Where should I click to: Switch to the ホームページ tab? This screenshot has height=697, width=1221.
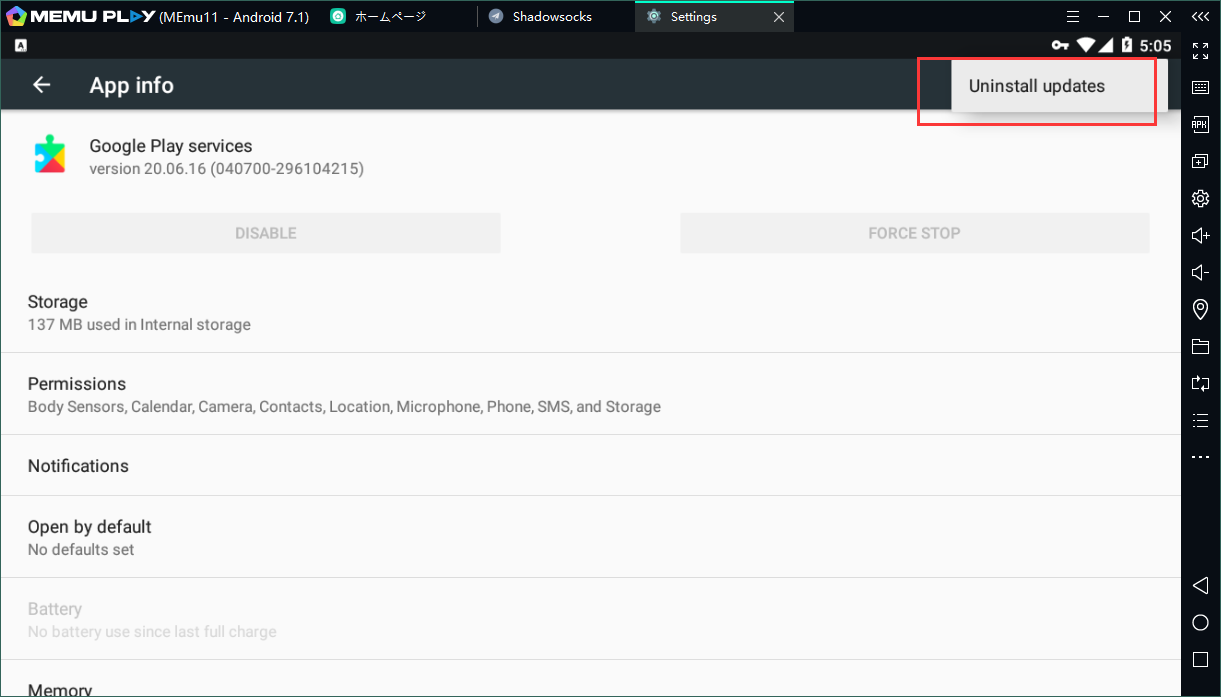390,17
